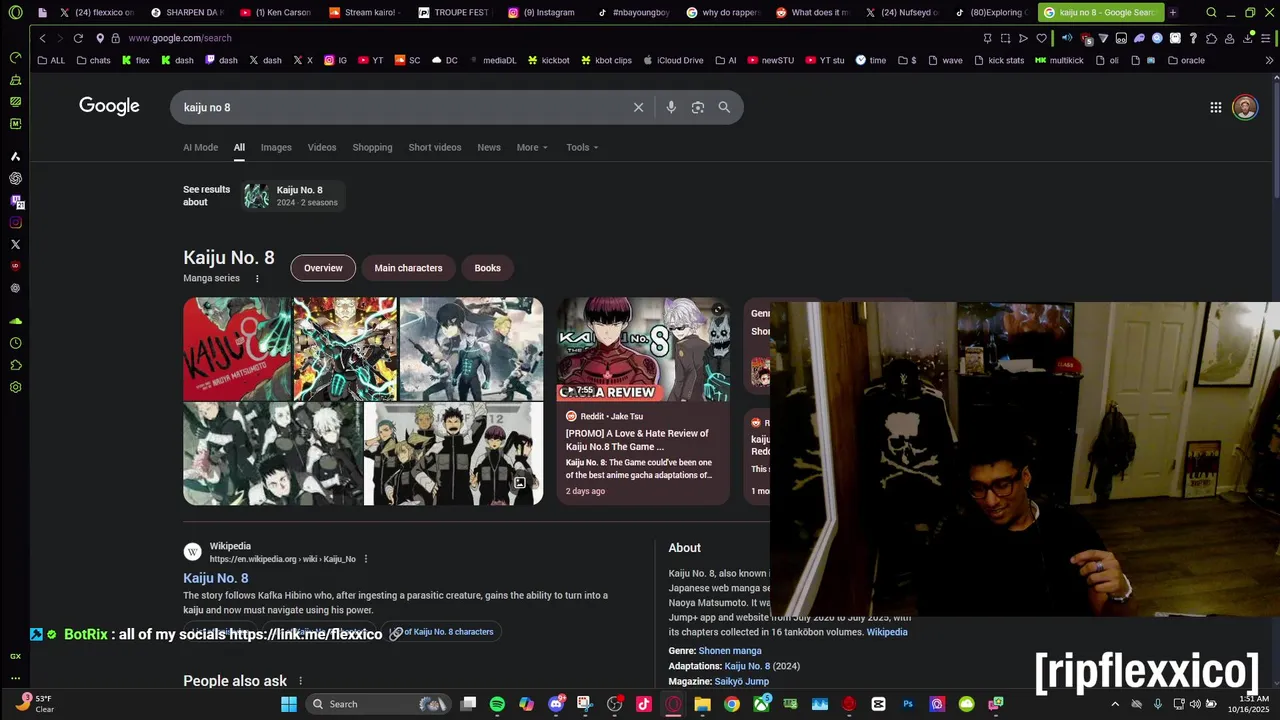Clear the search box with the X icon

tap(638, 107)
